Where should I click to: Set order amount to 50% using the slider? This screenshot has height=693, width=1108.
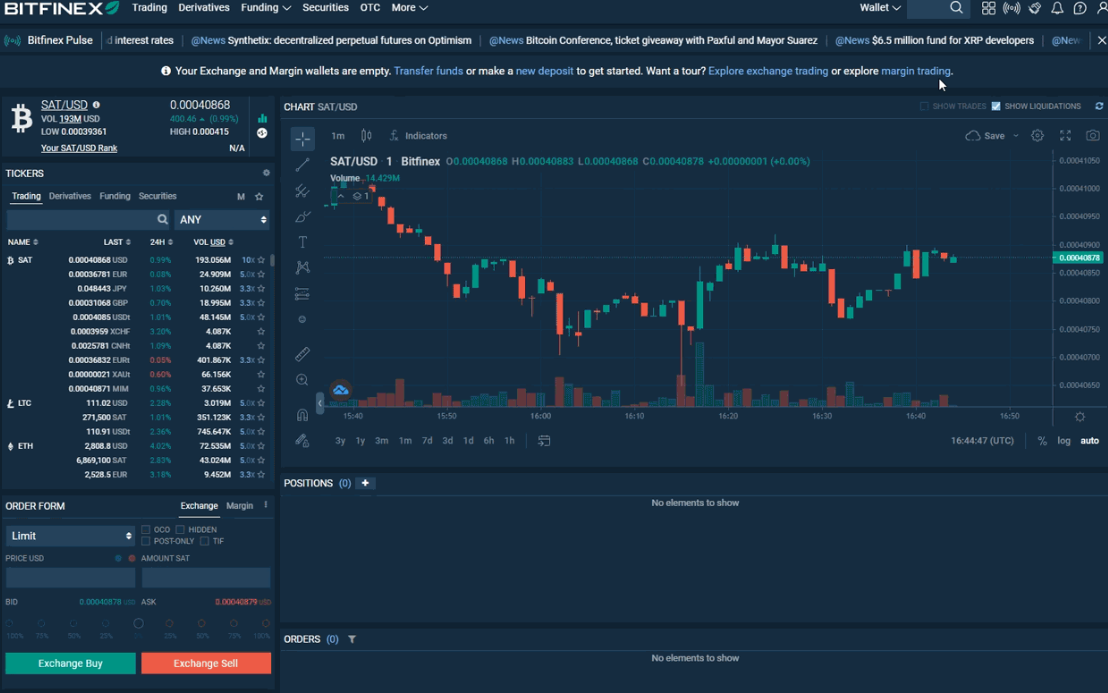[73, 623]
